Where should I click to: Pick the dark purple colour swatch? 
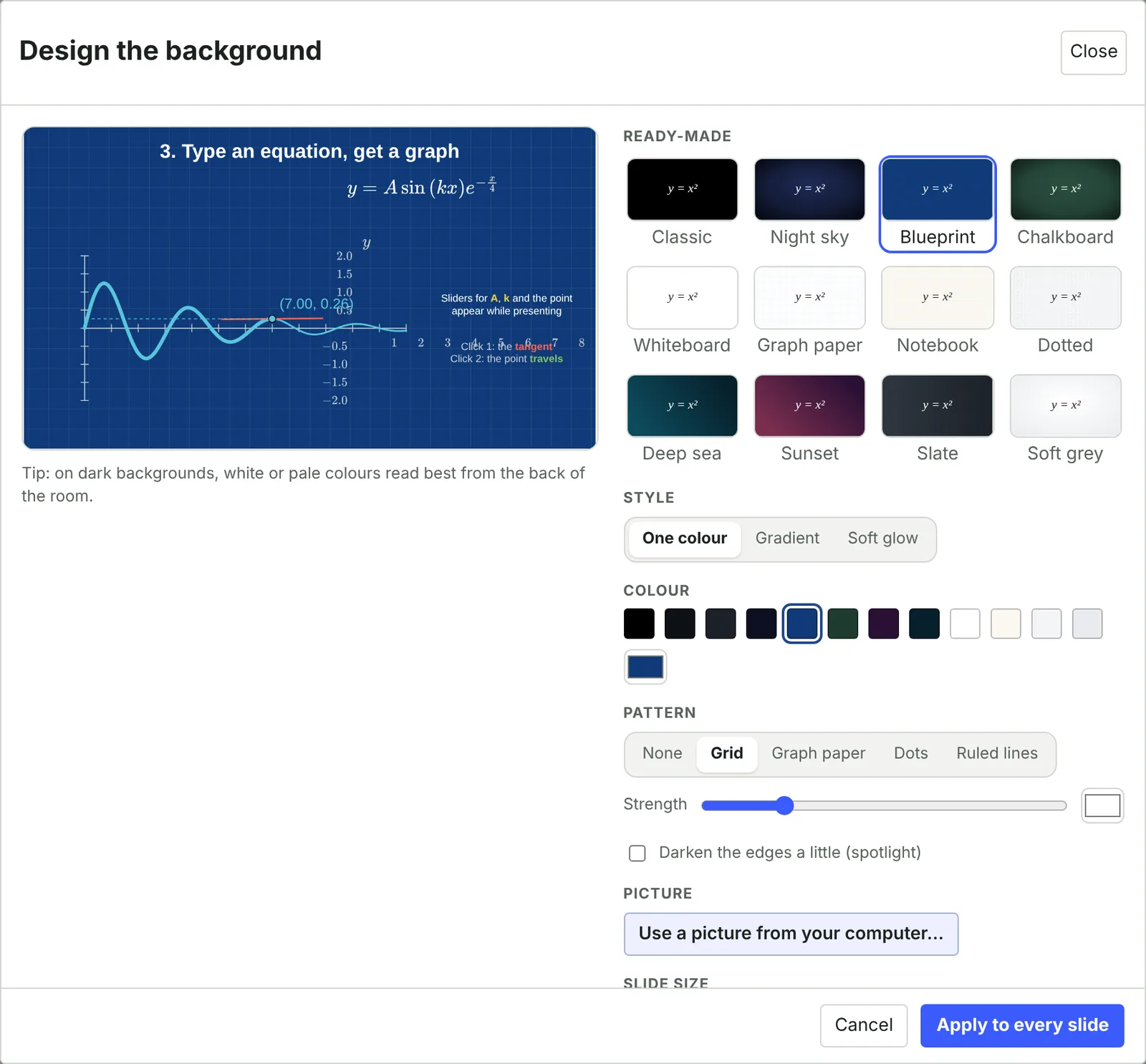[x=884, y=624]
